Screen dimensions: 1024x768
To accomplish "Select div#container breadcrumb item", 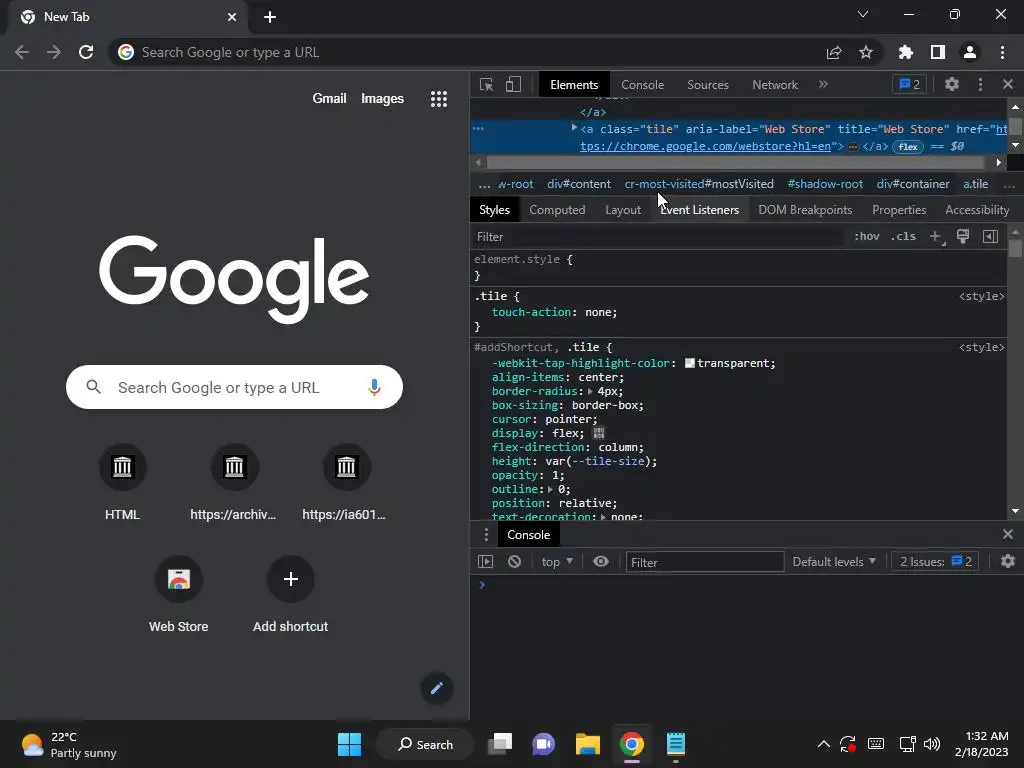I will (x=912, y=184).
